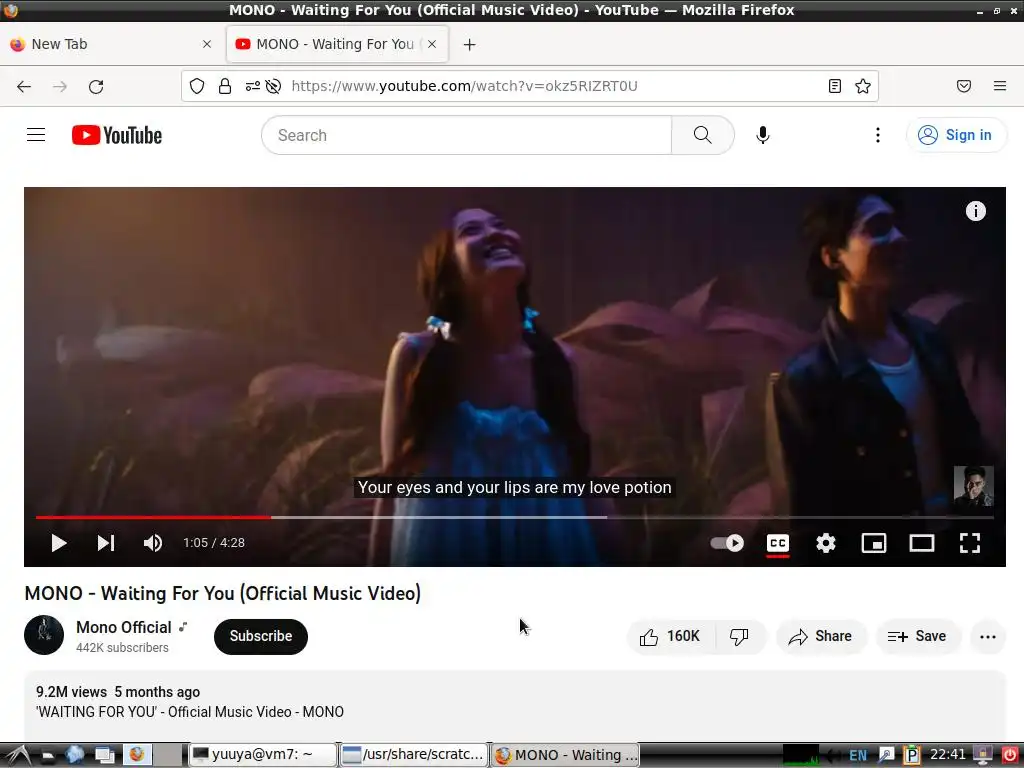
Task: Click the EN keyboard layout indicator
Action: click(x=858, y=755)
